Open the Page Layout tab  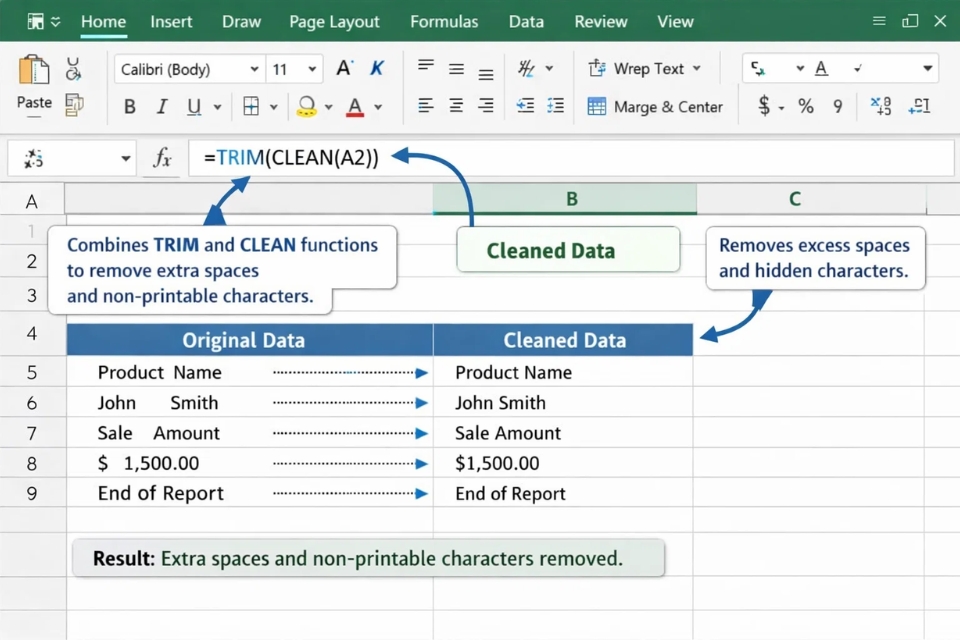[334, 21]
